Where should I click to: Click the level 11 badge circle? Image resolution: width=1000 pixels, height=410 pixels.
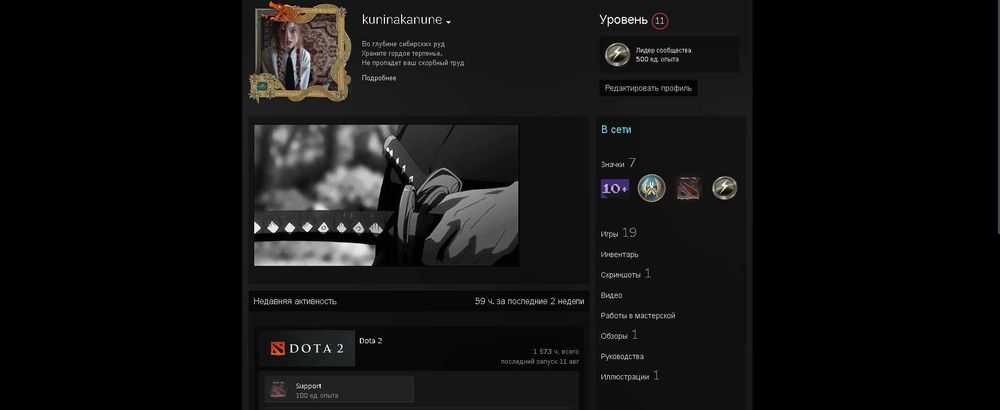tap(660, 21)
